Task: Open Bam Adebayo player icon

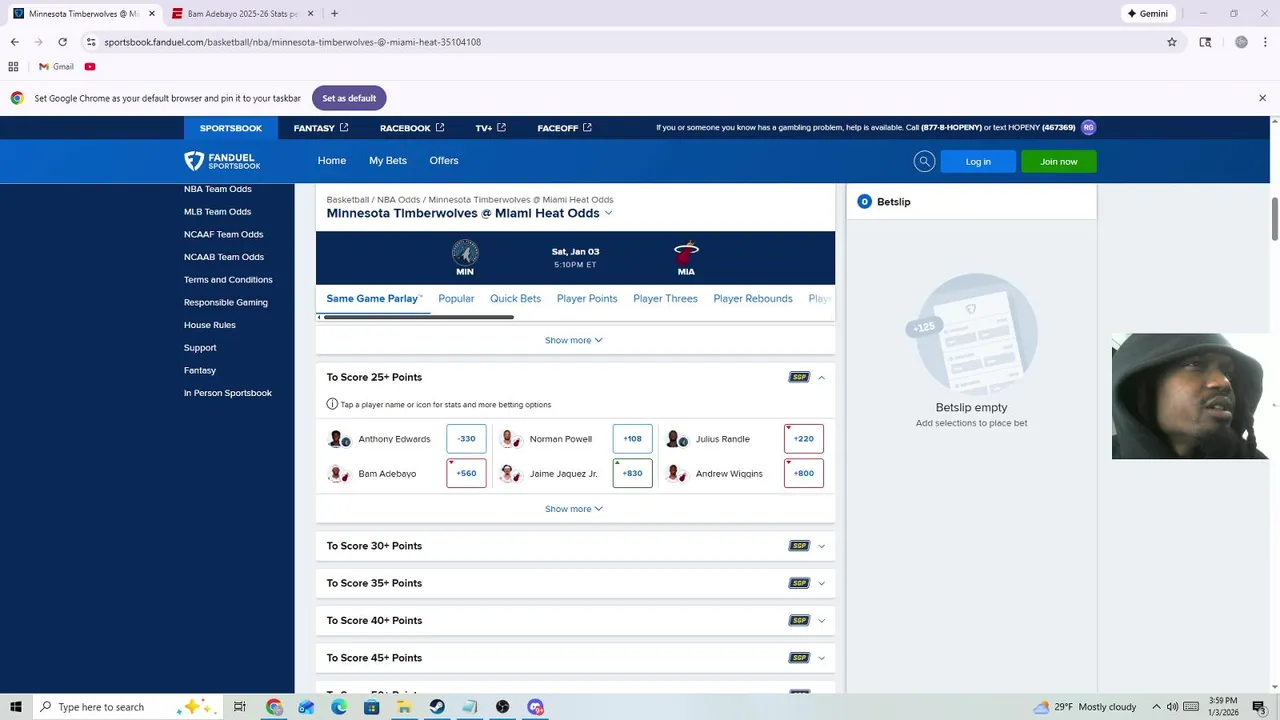Action: pos(338,474)
